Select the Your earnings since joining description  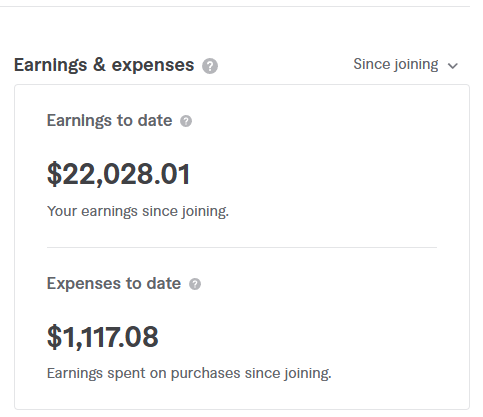(138, 211)
